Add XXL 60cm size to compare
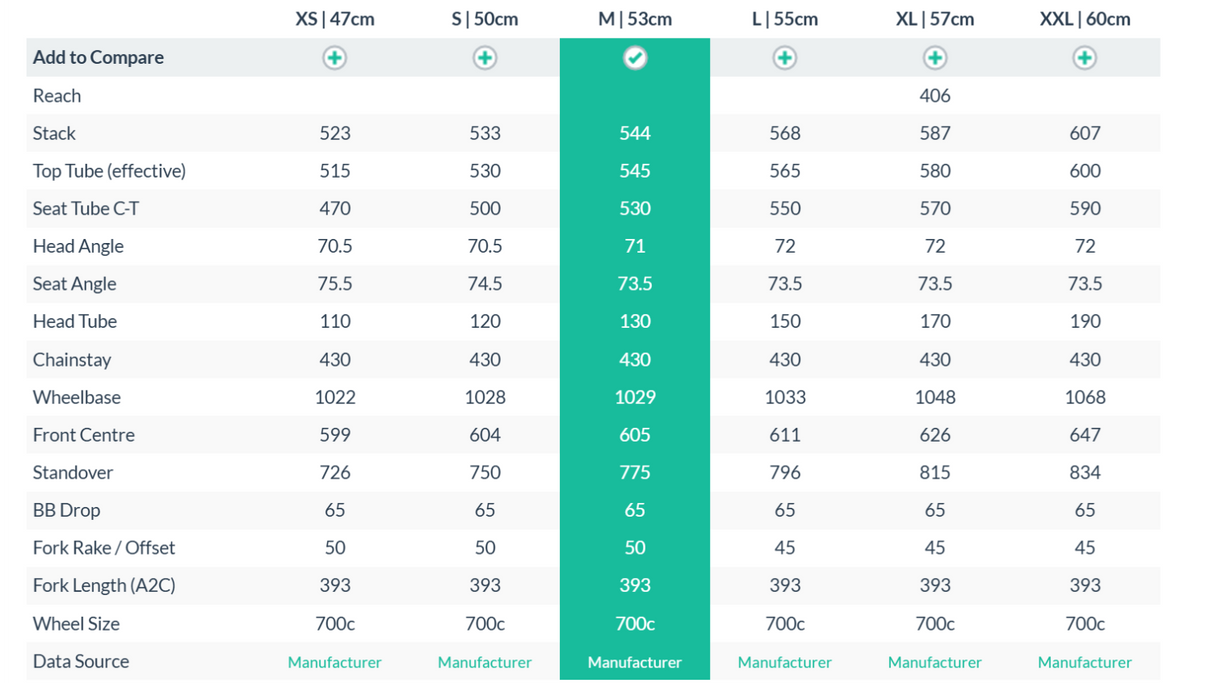 [1085, 58]
